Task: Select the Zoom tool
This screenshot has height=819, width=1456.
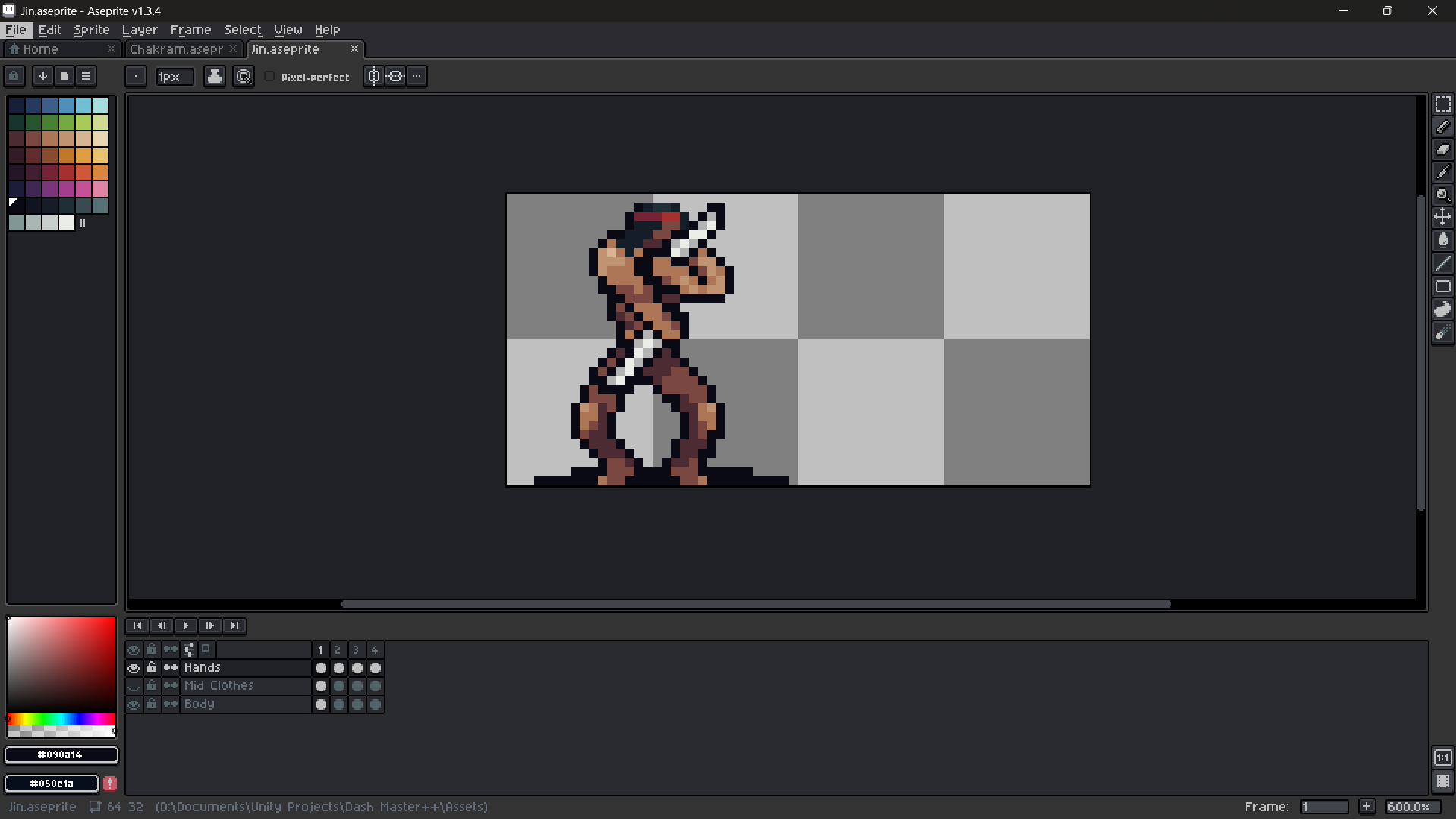Action: 1442,195
